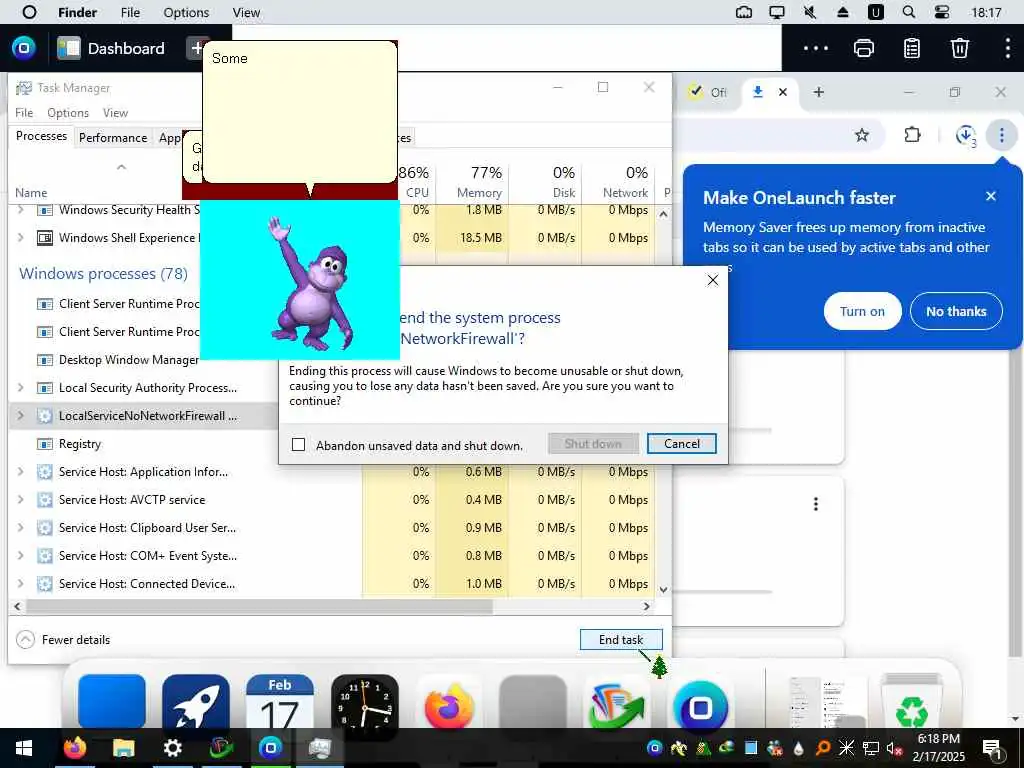Open OneLaunch bar vertical dots menu
This screenshot has height=768, width=1024.
tap(1007, 48)
